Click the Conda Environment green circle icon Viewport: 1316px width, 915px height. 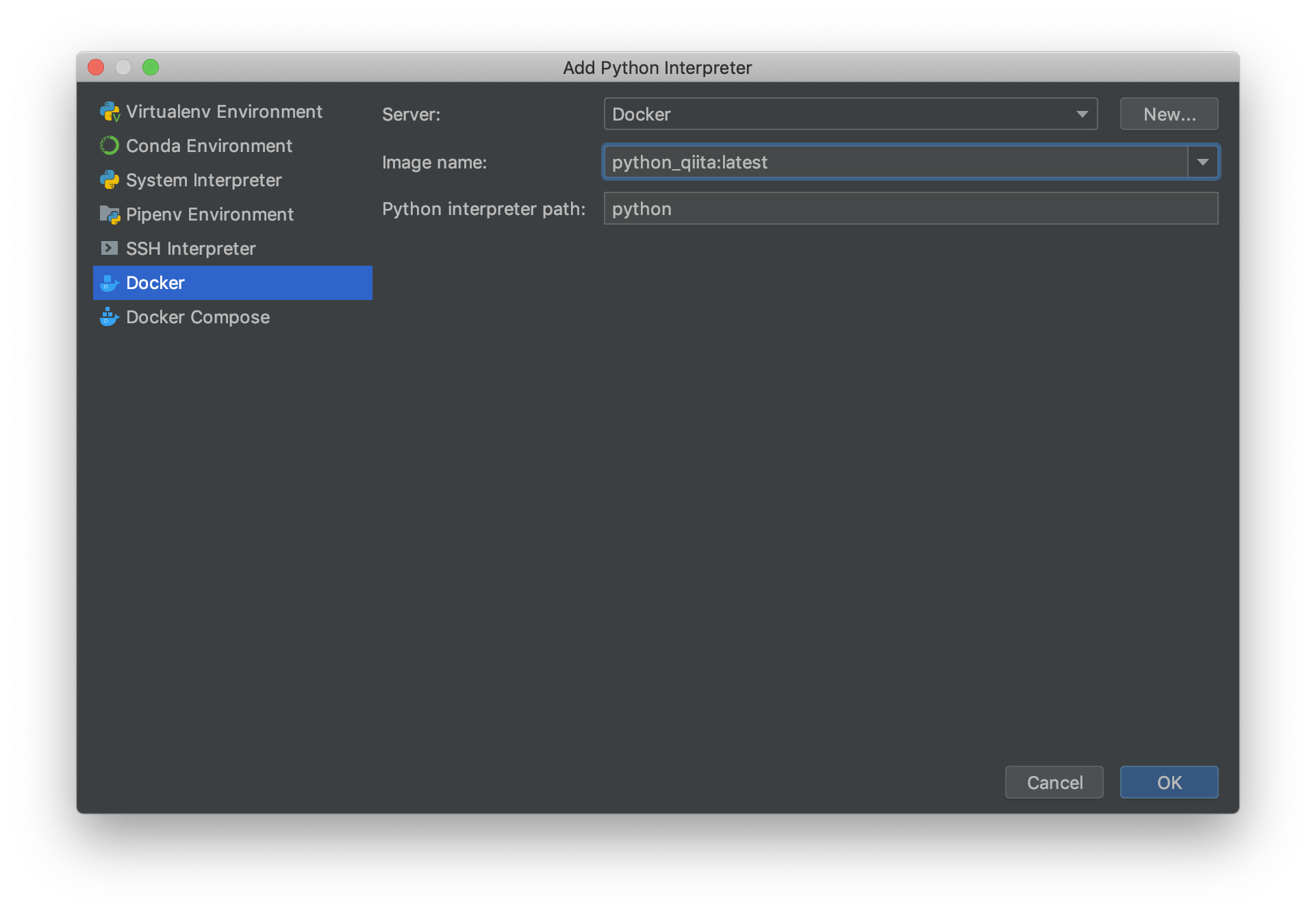pos(110,146)
